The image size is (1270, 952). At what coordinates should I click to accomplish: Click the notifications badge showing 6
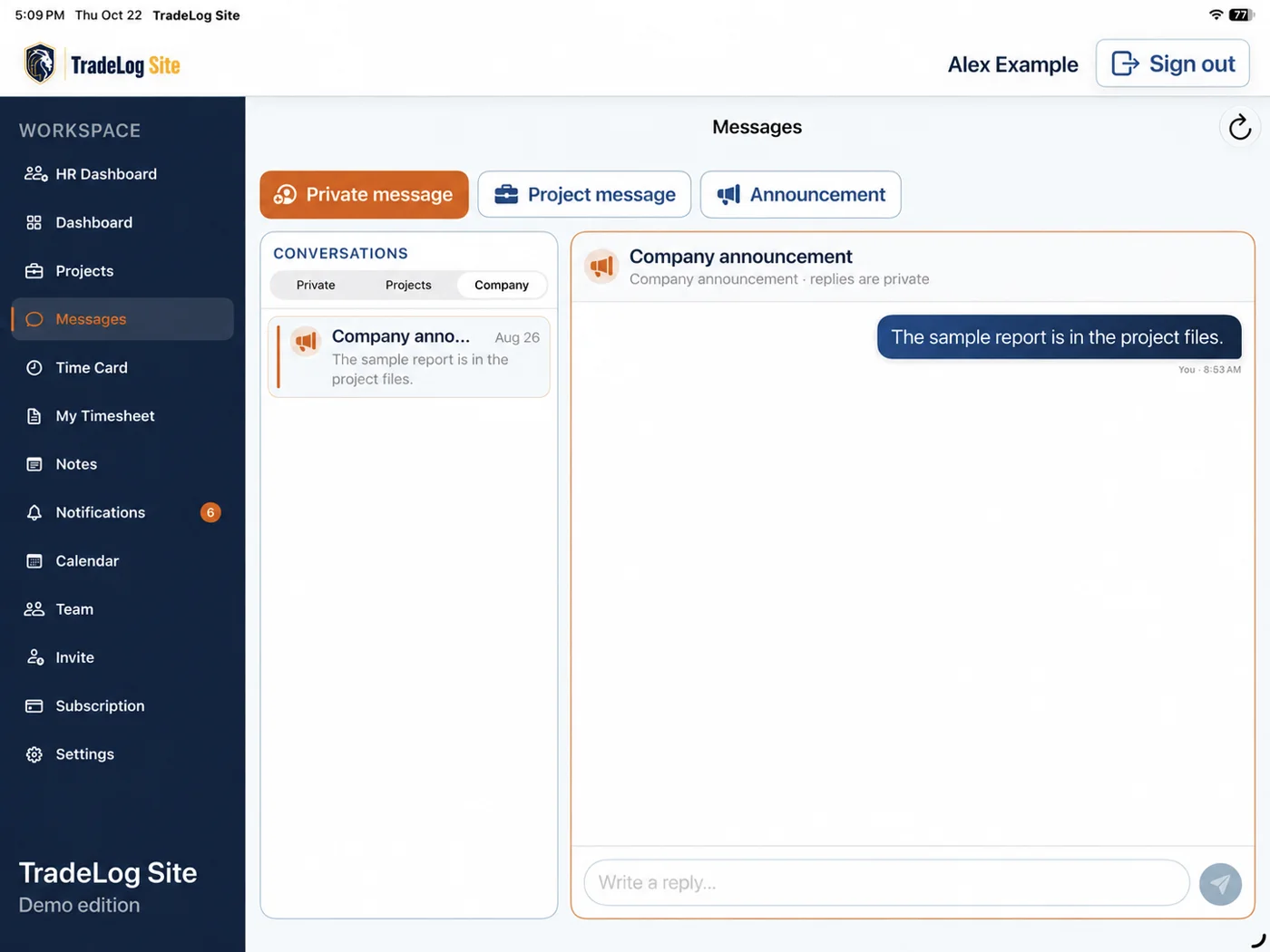tap(210, 512)
